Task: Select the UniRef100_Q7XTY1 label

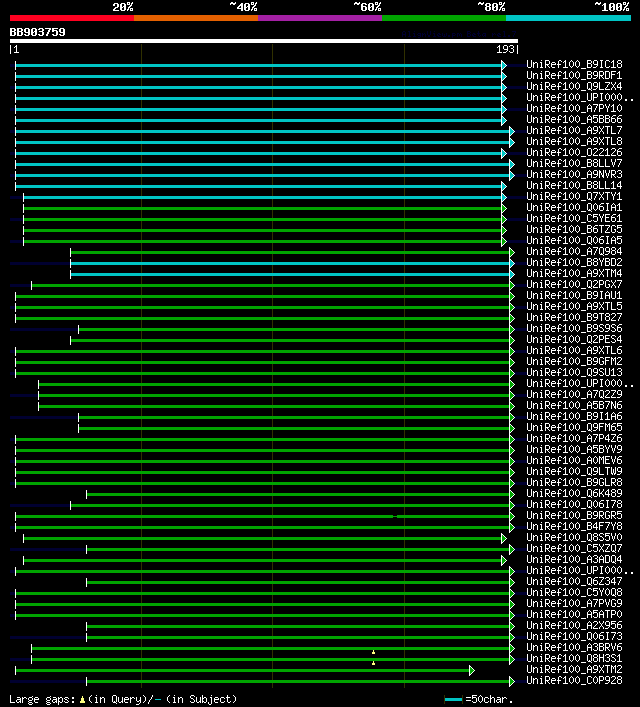Action: pos(574,197)
